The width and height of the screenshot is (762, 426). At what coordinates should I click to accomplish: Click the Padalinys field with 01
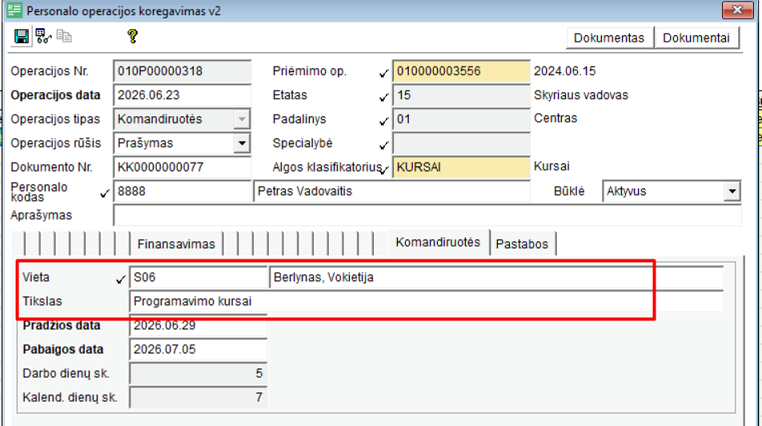click(461, 119)
